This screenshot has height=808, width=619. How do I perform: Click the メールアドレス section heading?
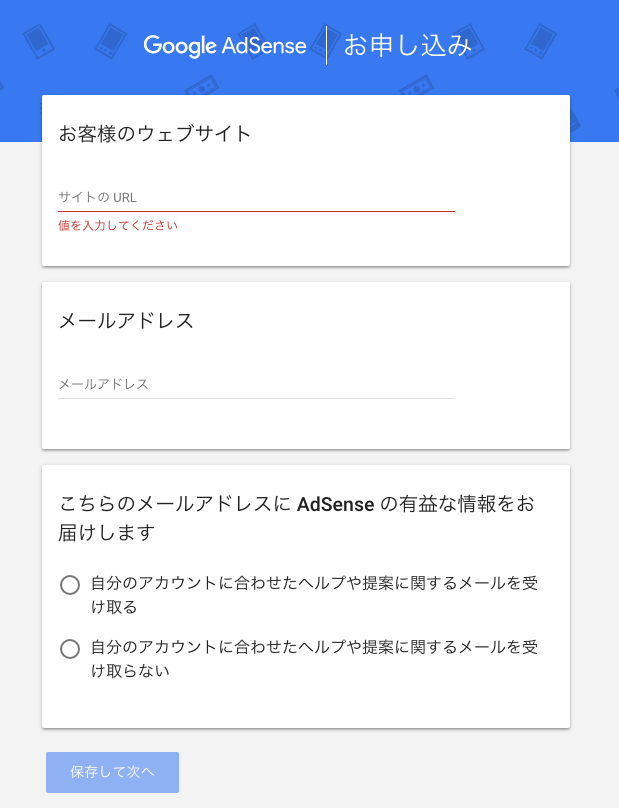[x=126, y=321]
